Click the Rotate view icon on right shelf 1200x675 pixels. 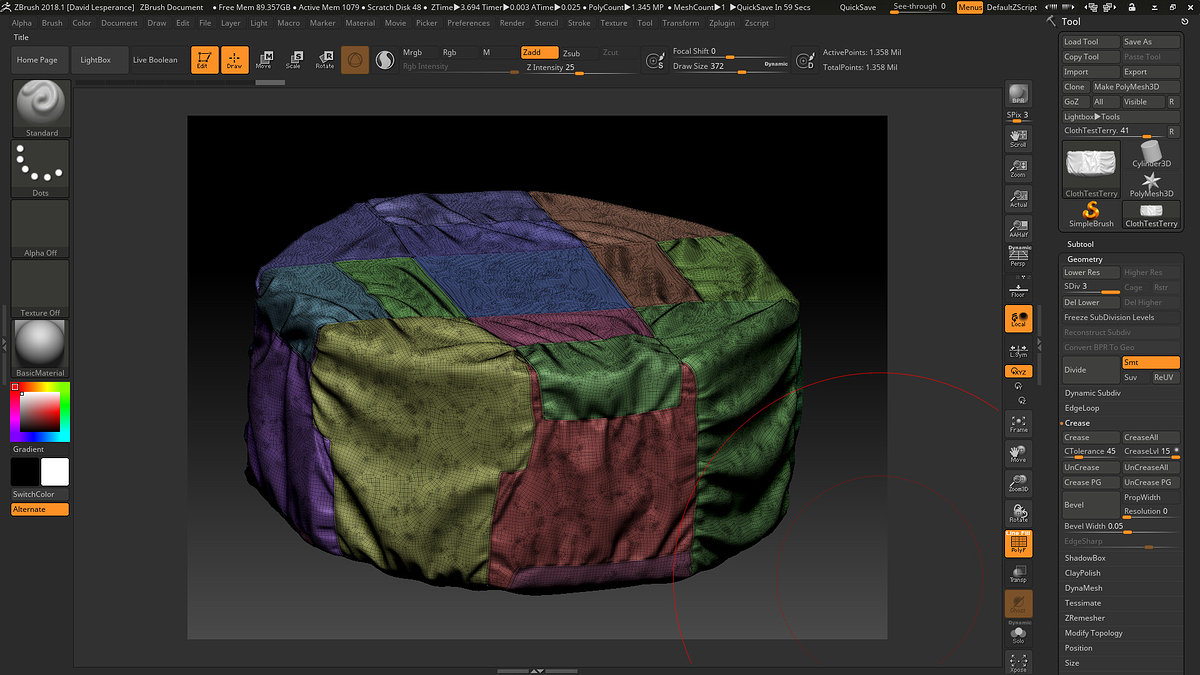pos(1018,513)
